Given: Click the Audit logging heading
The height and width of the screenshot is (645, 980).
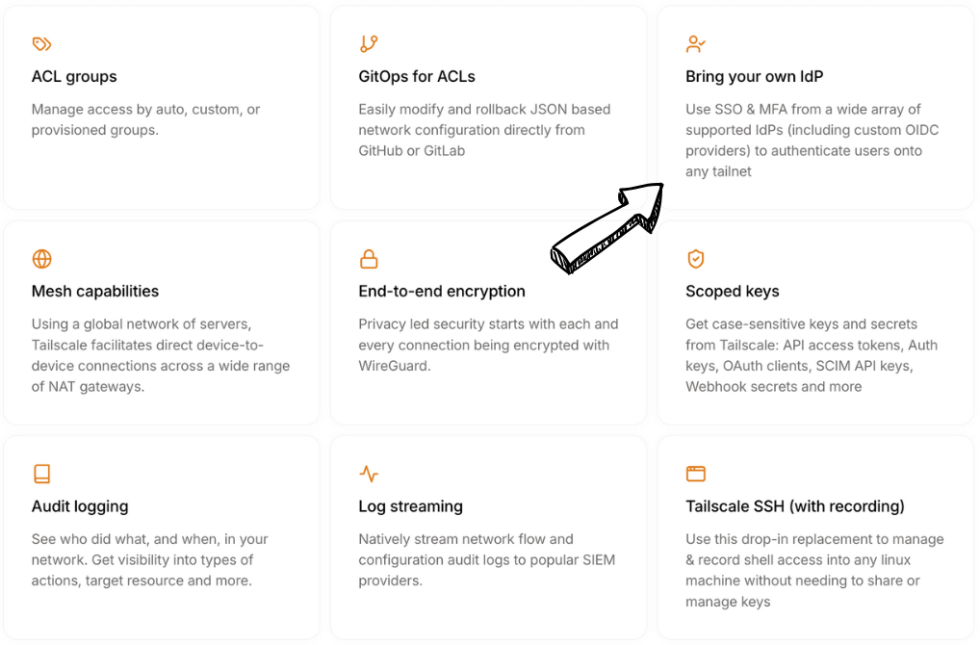Looking at the screenshot, I should (x=80, y=507).
